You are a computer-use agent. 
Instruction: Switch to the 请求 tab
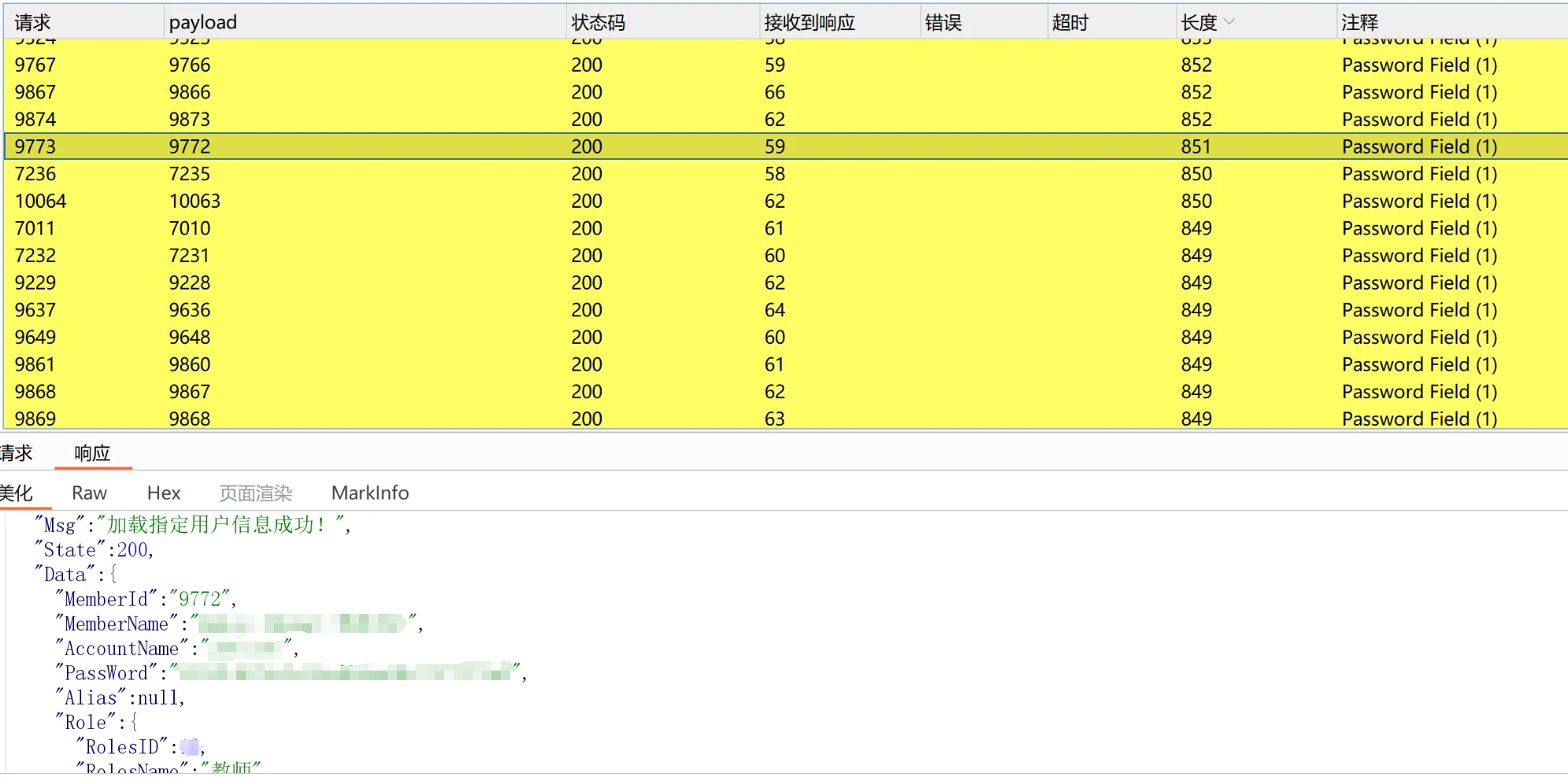click(16, 453)
